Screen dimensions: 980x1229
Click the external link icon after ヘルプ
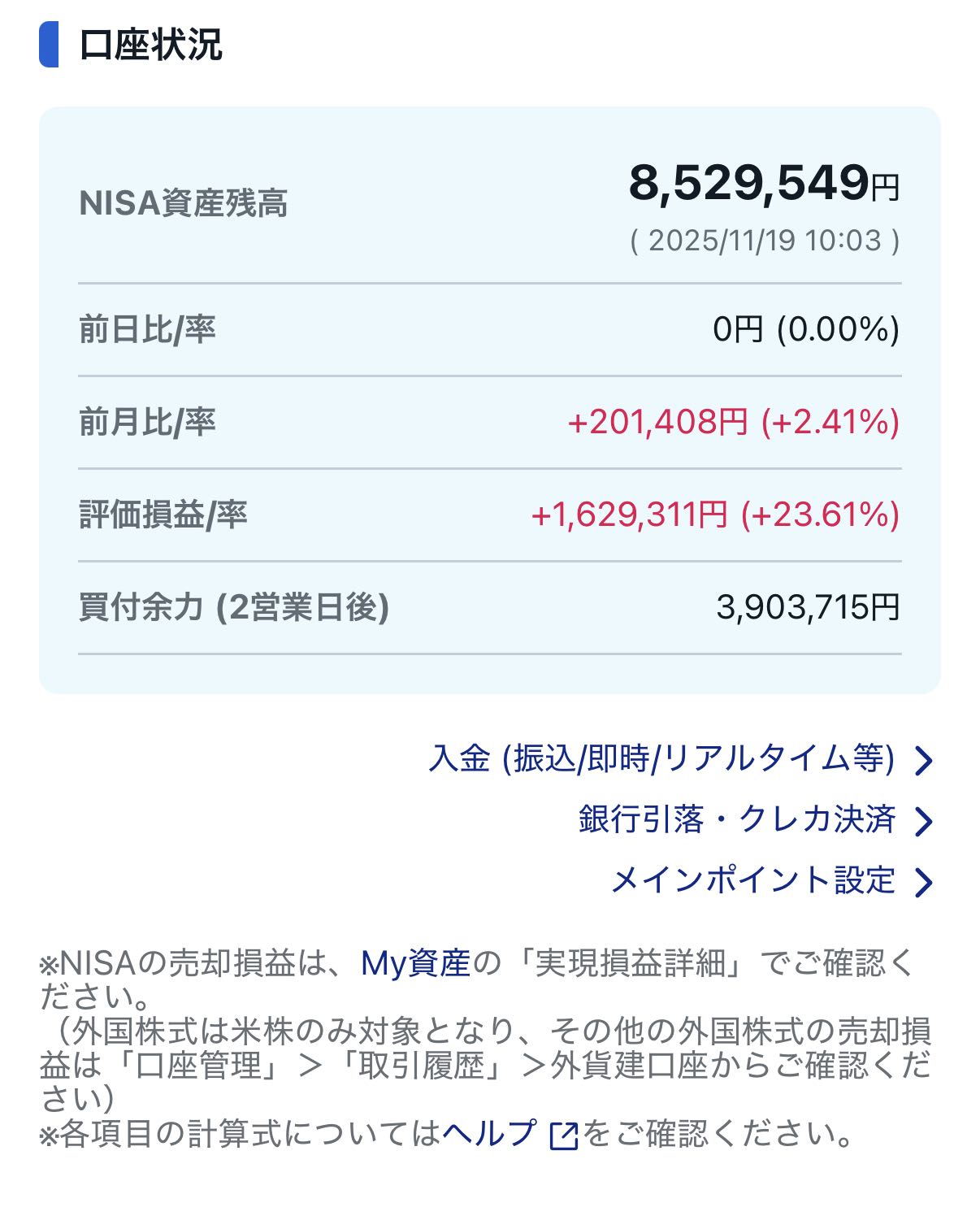(x=564, y=1136)
